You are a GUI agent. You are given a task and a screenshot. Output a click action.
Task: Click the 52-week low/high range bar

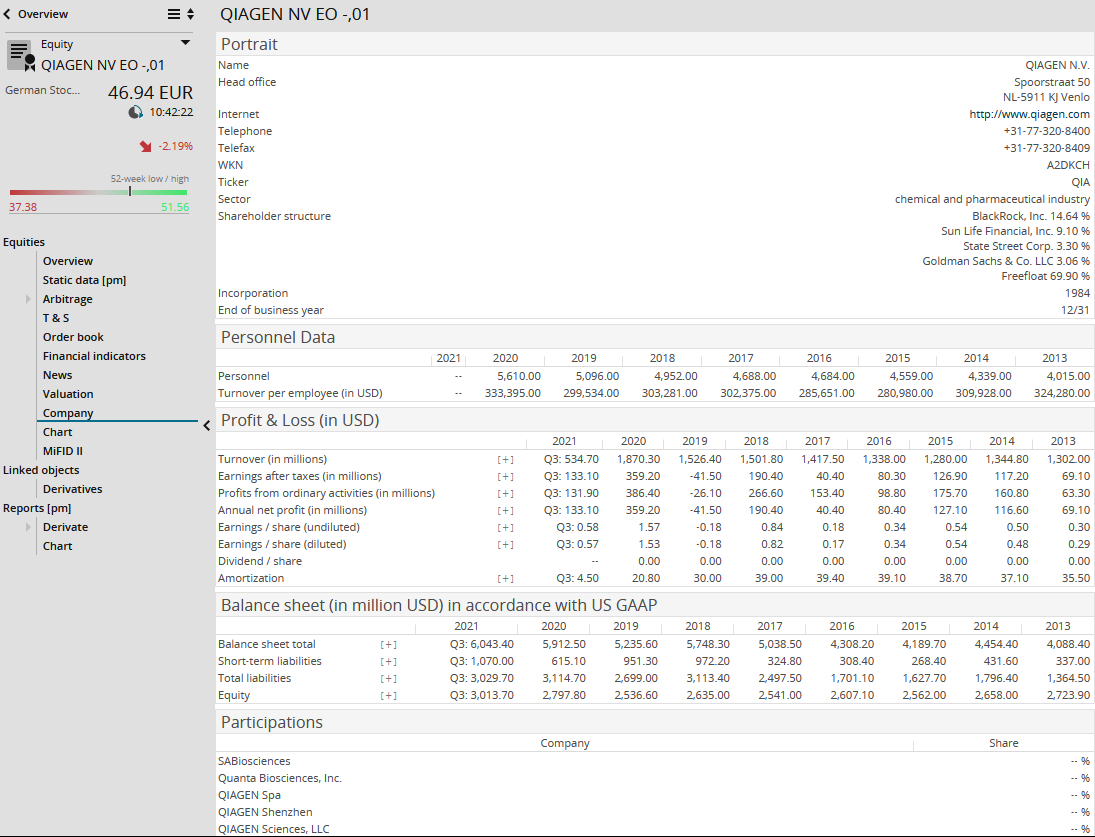click(x=98, y=191)
